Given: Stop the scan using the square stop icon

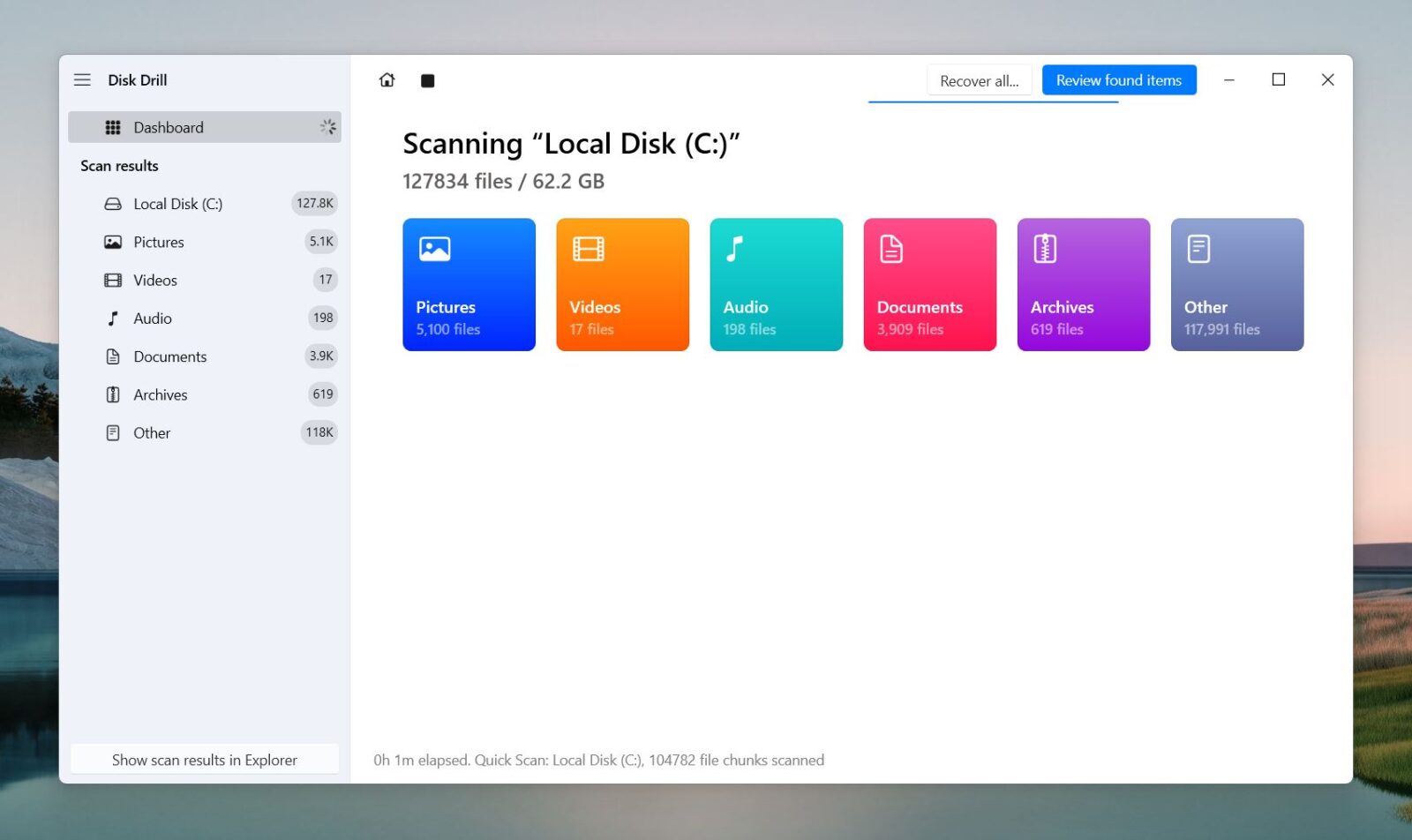Looking at the screenshot, I should pyautogui.click(x=429, y=79).
